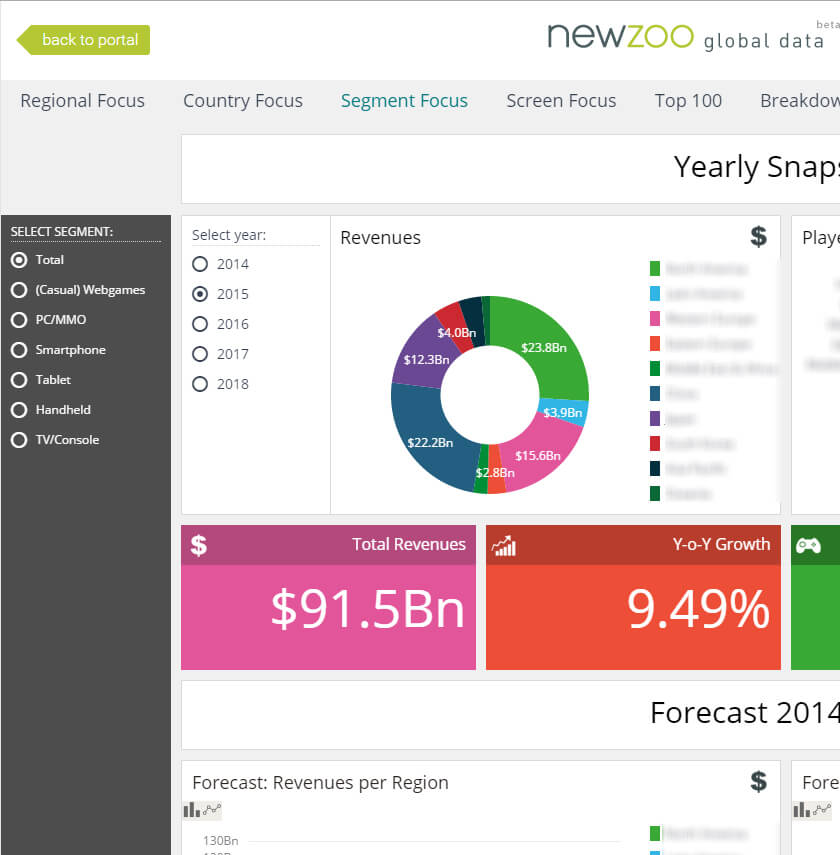Click the 'Revenues' panel title
The image size is (840, 855).
tap(380, 238)
